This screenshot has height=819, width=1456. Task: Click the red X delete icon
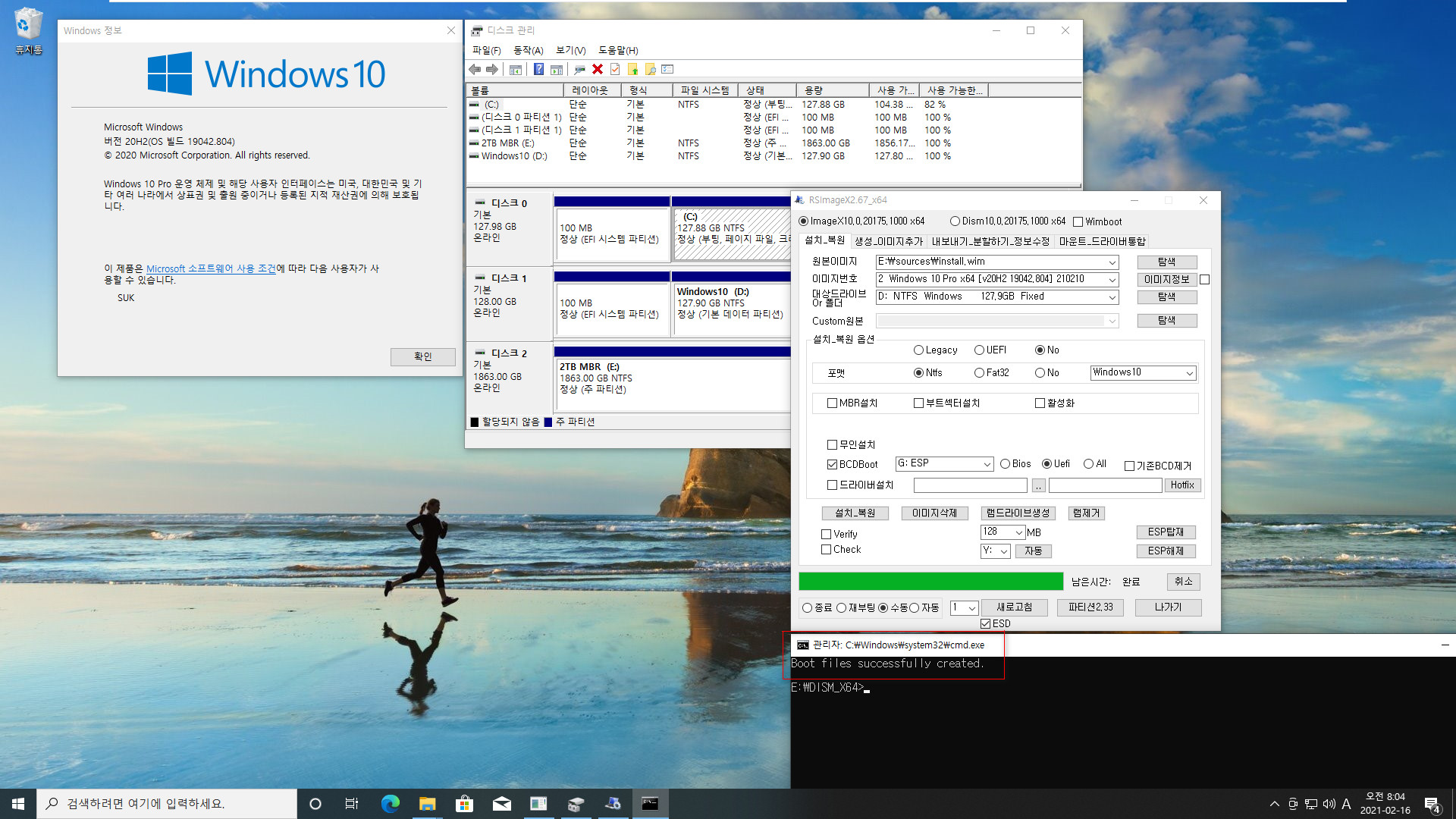click(x=598, y=69)
